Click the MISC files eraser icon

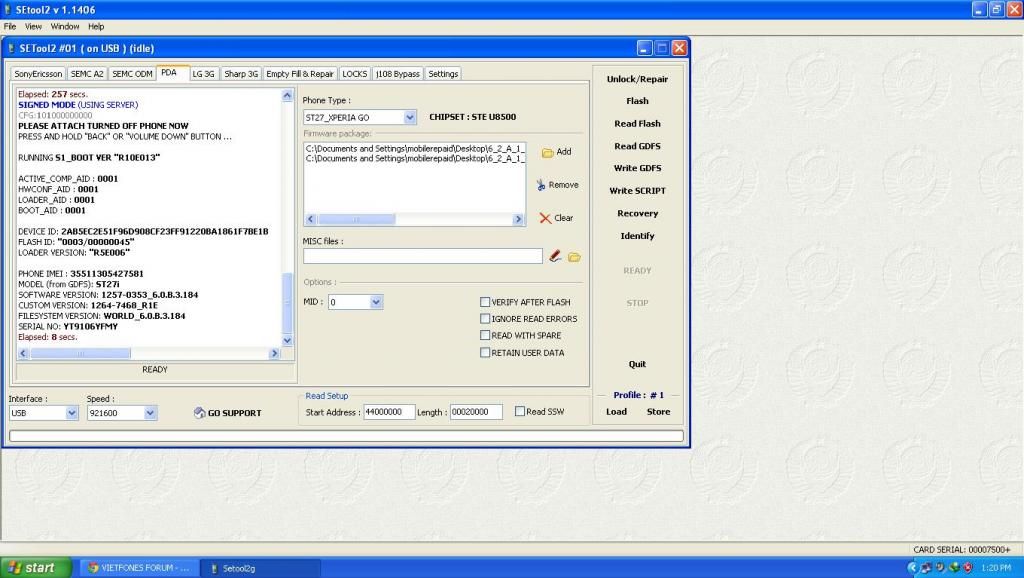pyautogui.click(x=555, y=256)
